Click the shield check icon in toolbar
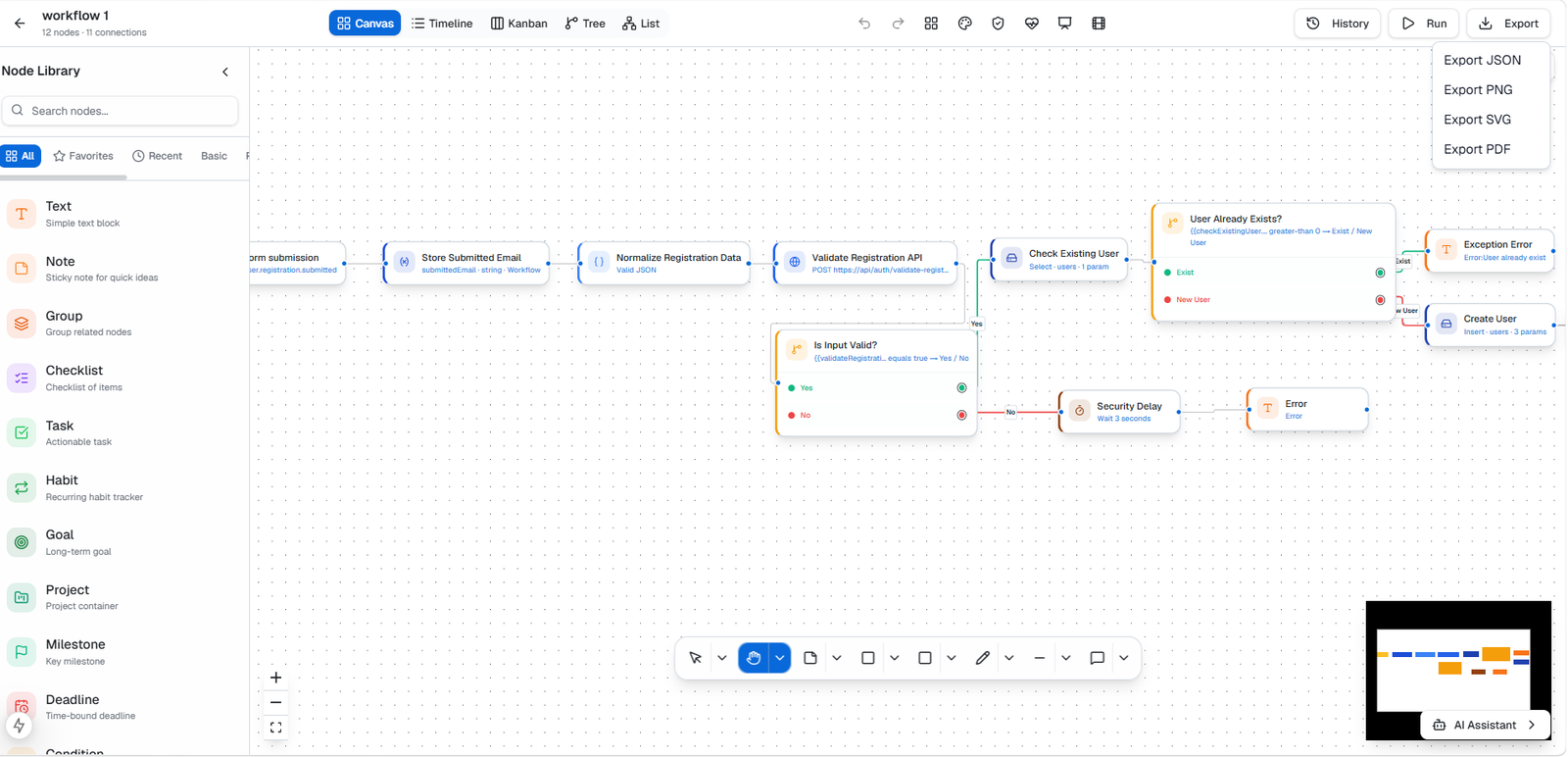Screen dimensions: 1568x757 [998, 24]
